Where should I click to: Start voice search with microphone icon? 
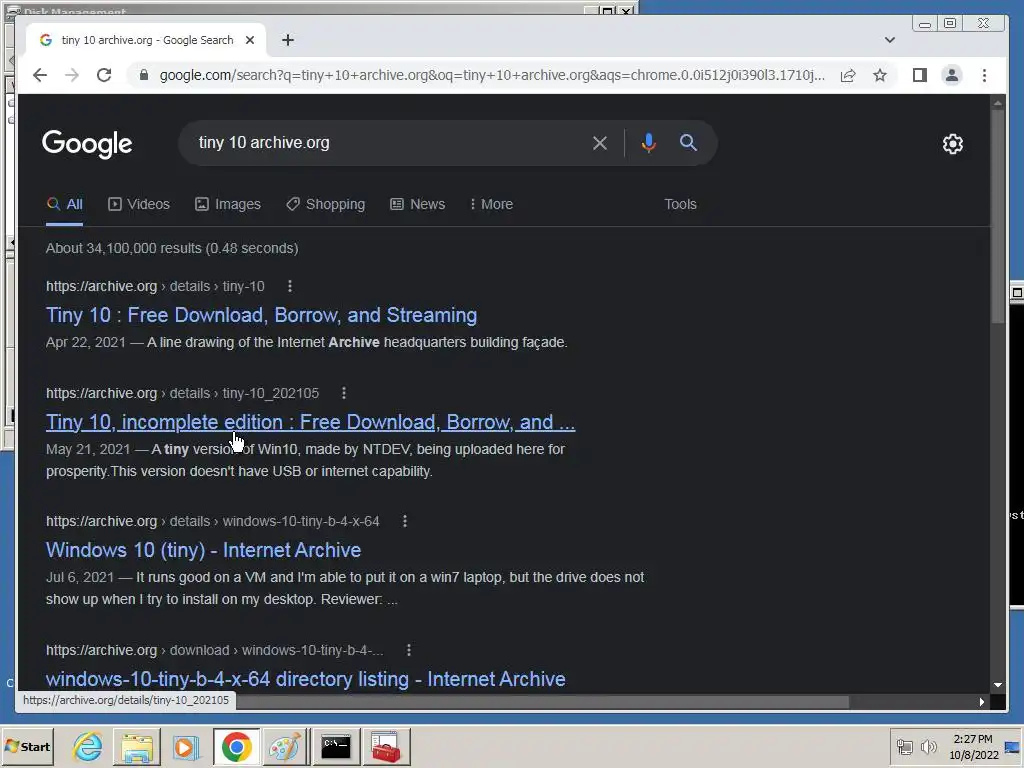[x=648, y=143]
